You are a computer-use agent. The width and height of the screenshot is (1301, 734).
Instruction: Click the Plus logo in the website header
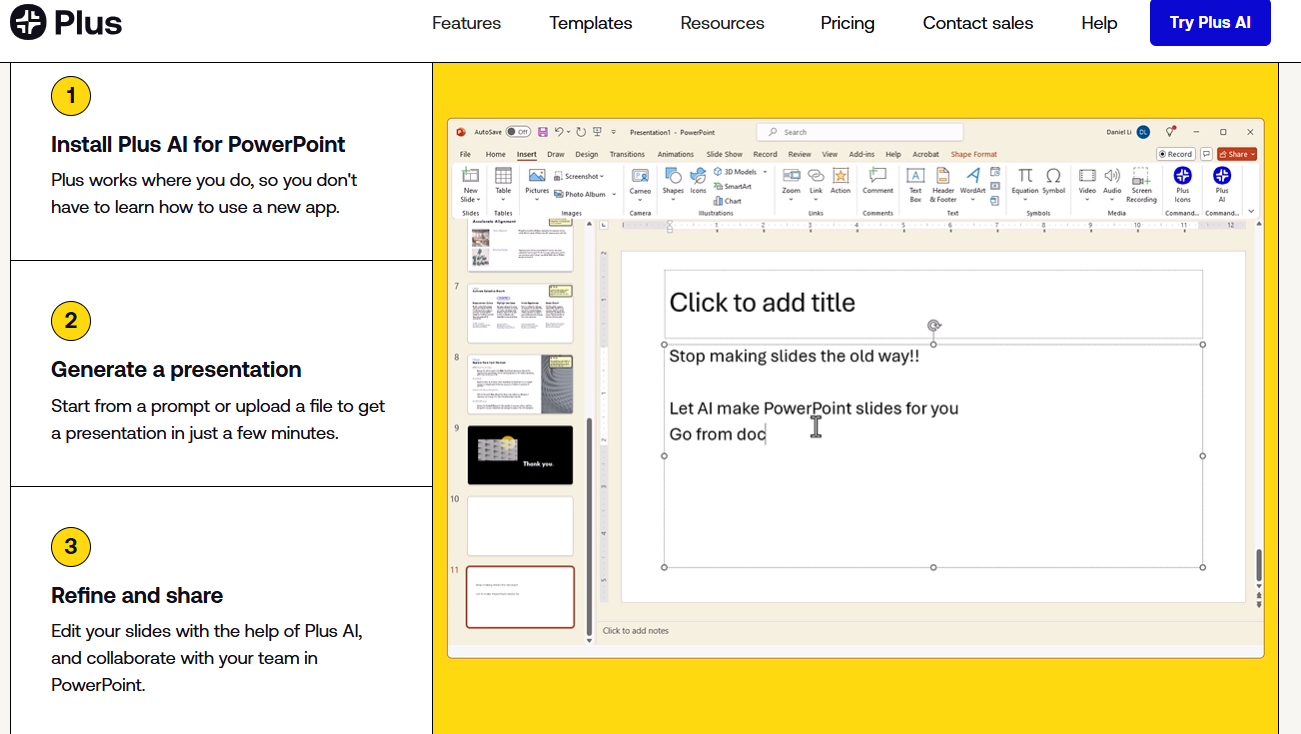pos(66,21)
